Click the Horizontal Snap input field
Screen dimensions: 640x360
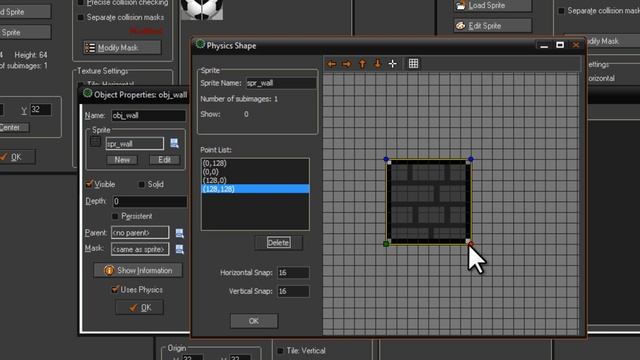click(293, 273)
